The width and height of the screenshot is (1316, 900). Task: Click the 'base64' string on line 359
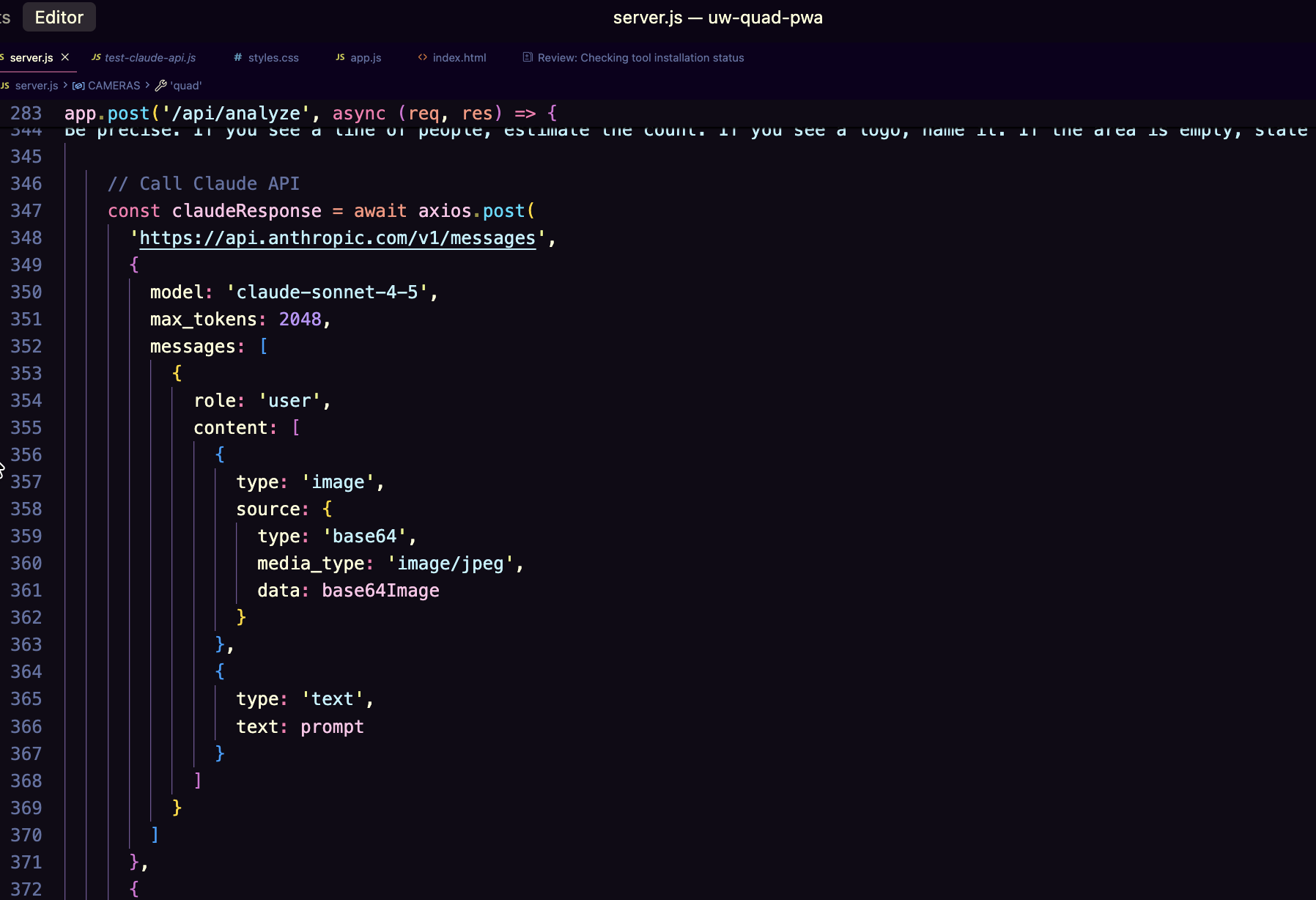364,536
